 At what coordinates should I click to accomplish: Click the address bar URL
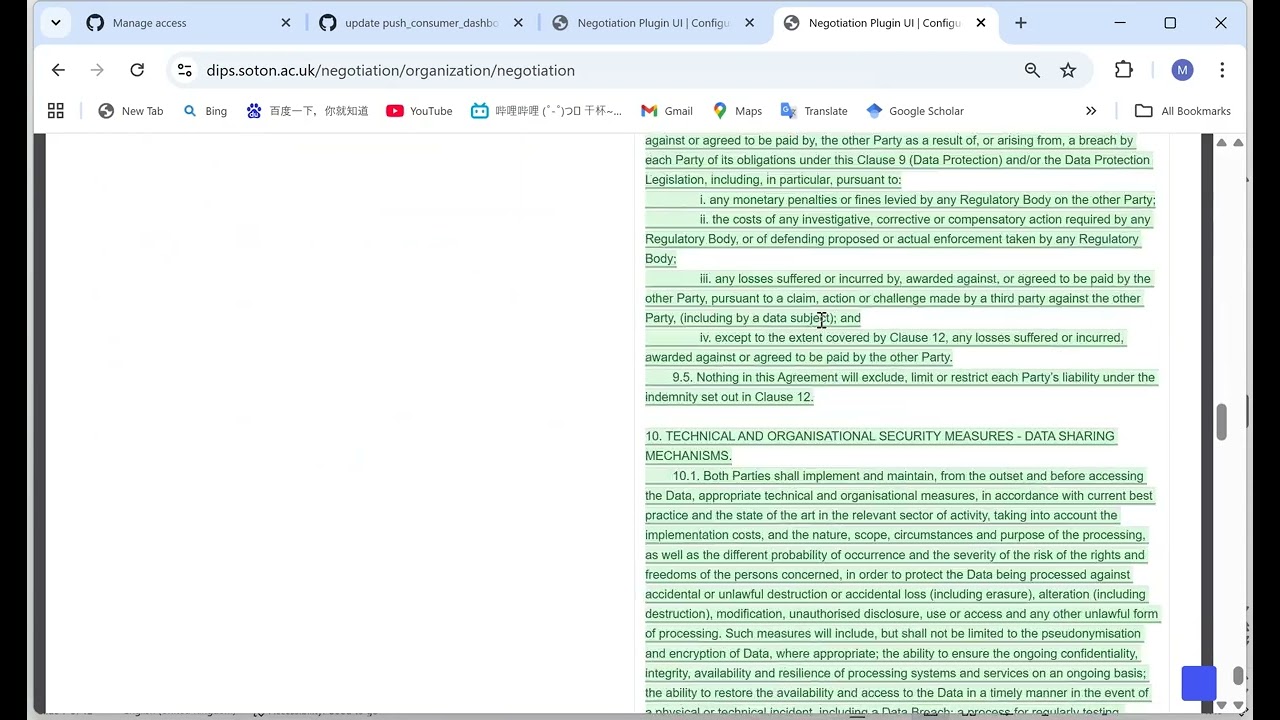[x=390, y=70]
